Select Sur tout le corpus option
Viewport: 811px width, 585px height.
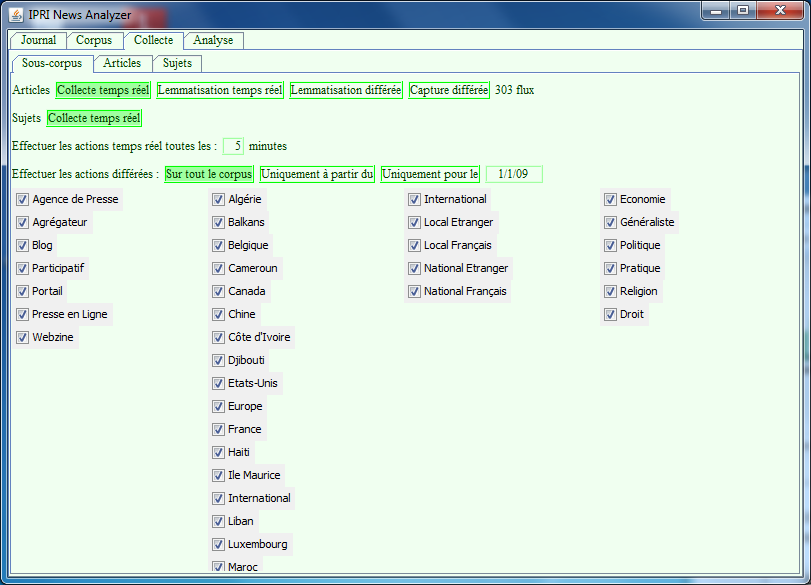209,174
